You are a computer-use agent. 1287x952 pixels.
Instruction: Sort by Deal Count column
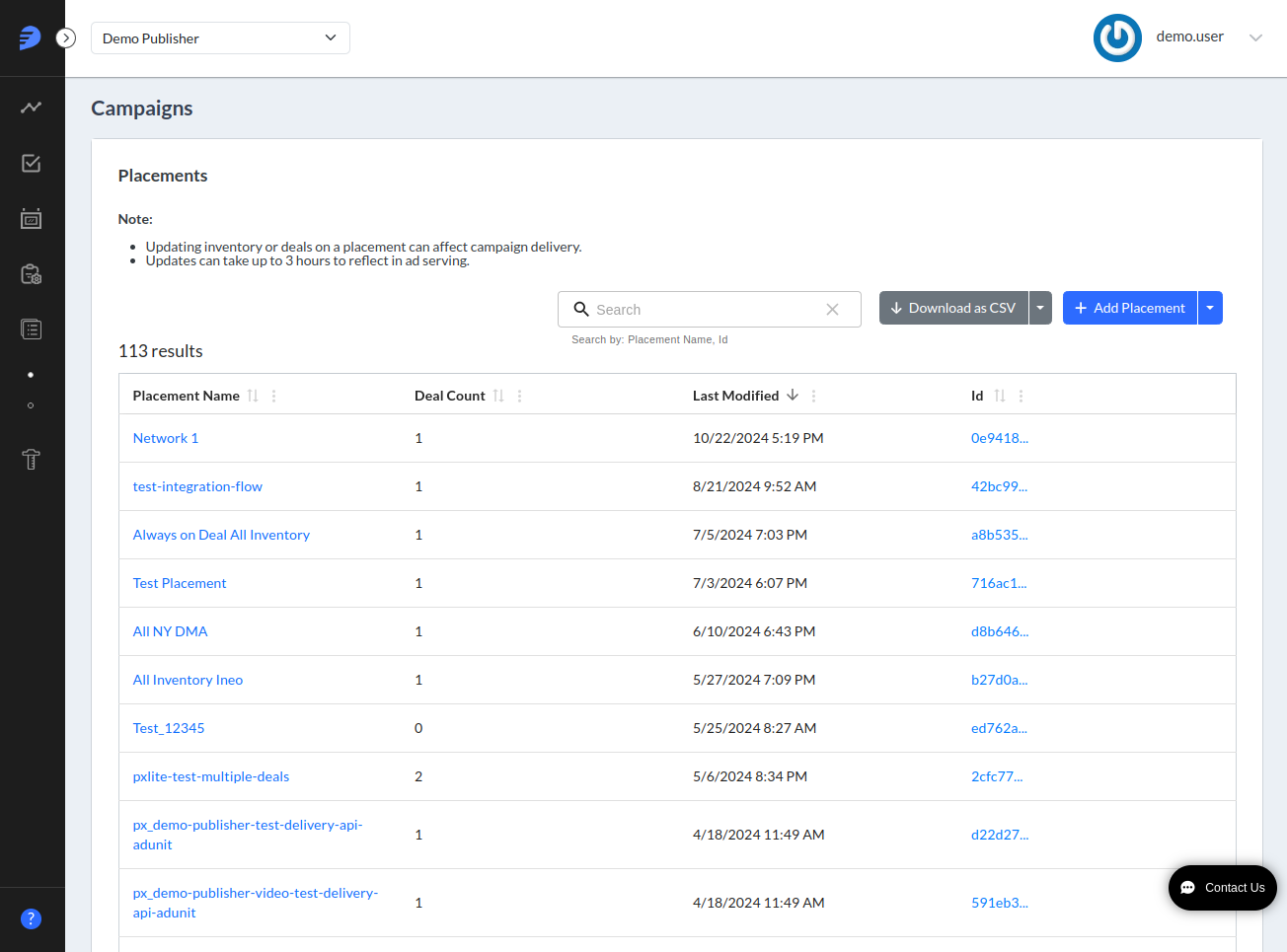point(498,396)
